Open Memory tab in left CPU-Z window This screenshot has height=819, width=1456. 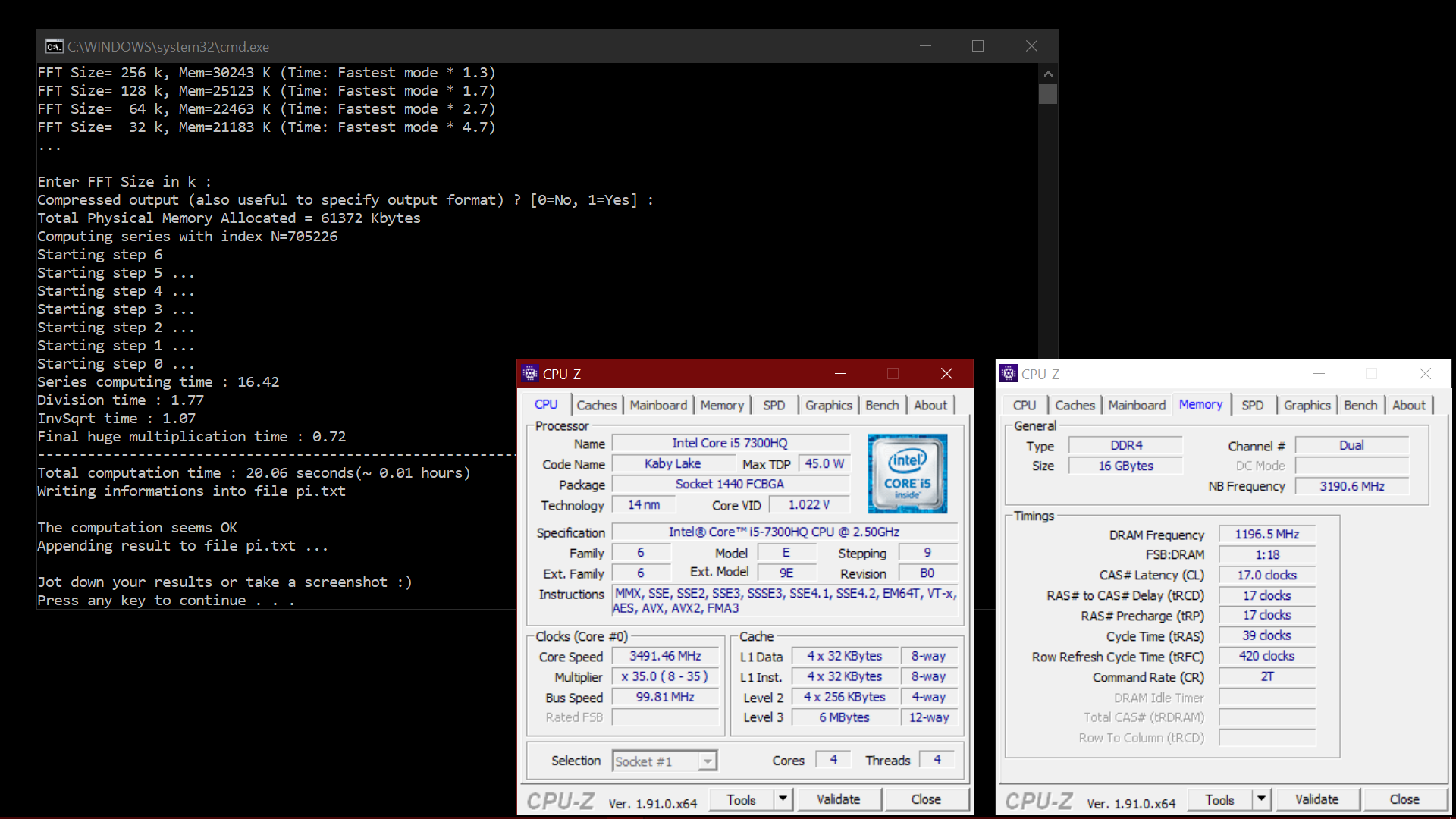click(x=722, y=405)
